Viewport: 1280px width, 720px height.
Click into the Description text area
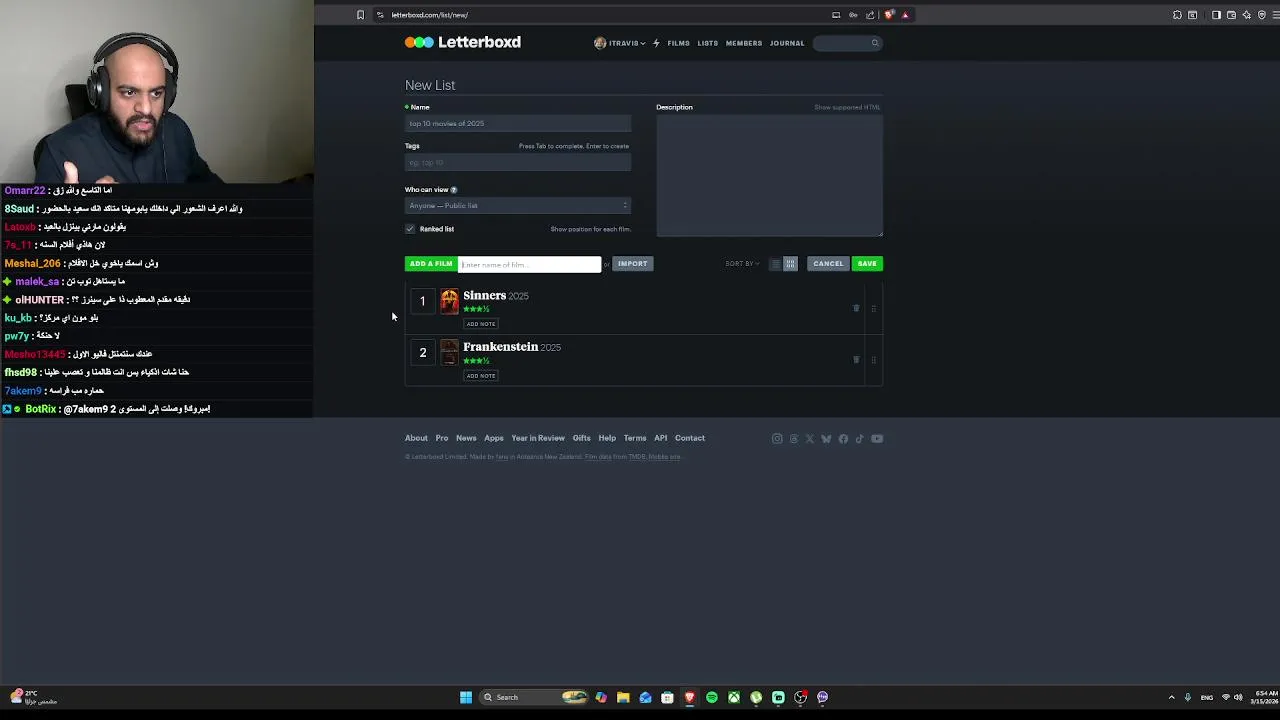769,176
